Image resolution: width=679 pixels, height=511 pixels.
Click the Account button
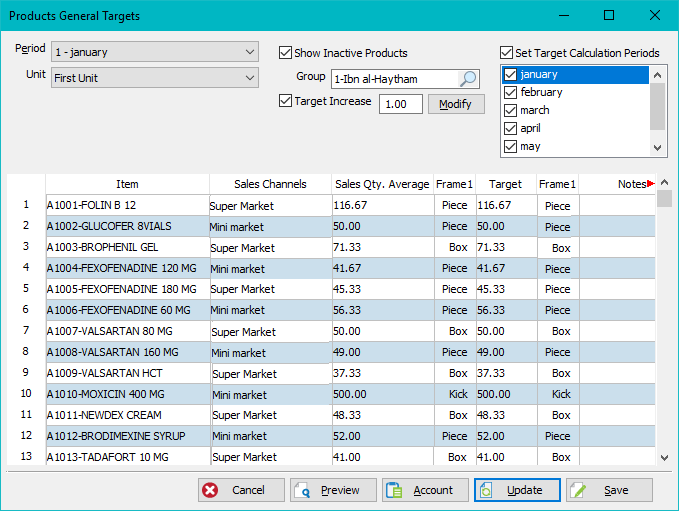[x=425, y=490]
